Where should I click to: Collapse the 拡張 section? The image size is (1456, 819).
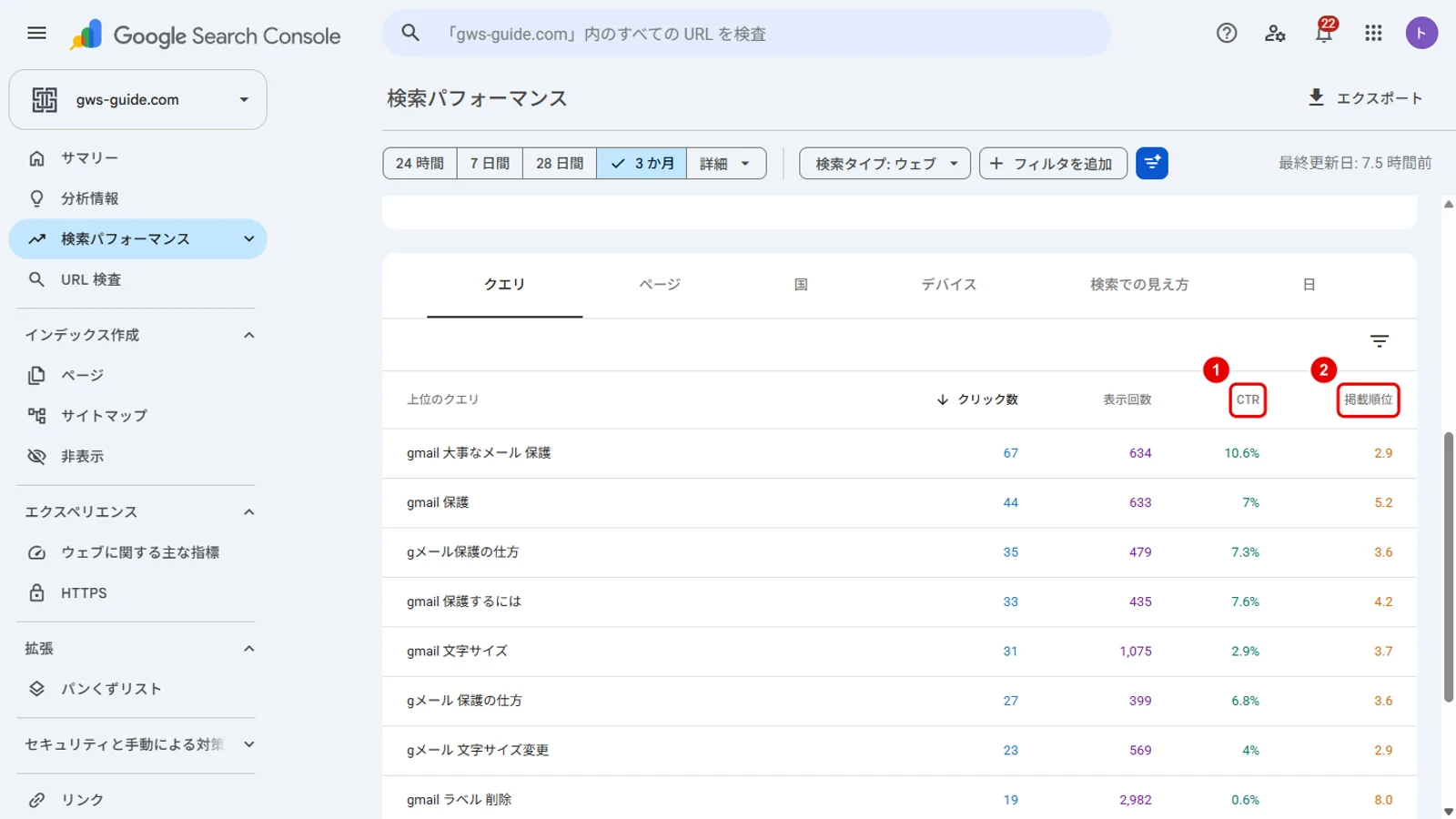(248, 649)
